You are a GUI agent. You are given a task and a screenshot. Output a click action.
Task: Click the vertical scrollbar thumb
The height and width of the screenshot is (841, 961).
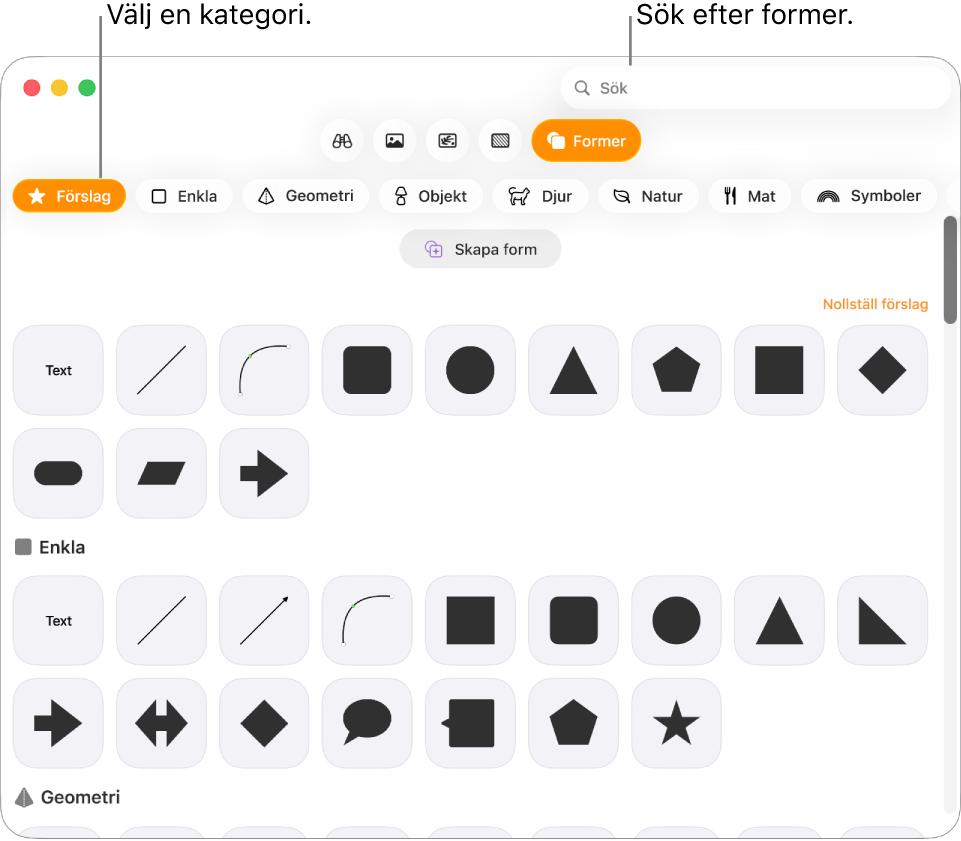pyautogui.click(x=950, y=270)
